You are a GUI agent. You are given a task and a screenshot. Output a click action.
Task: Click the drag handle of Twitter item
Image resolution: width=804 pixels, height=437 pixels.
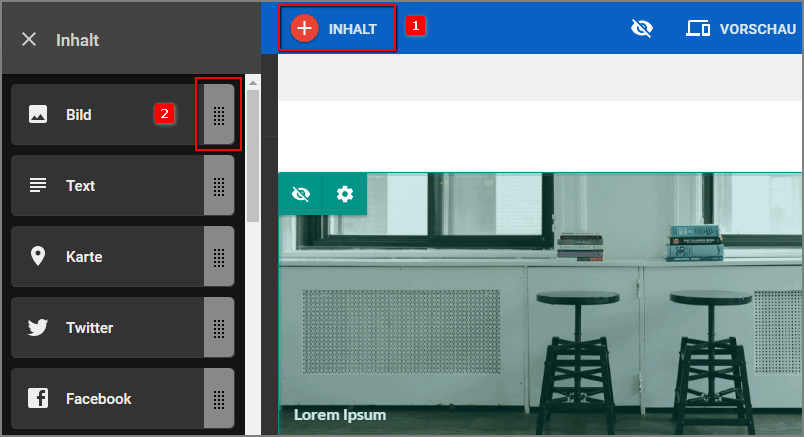(x=219, y=327)
